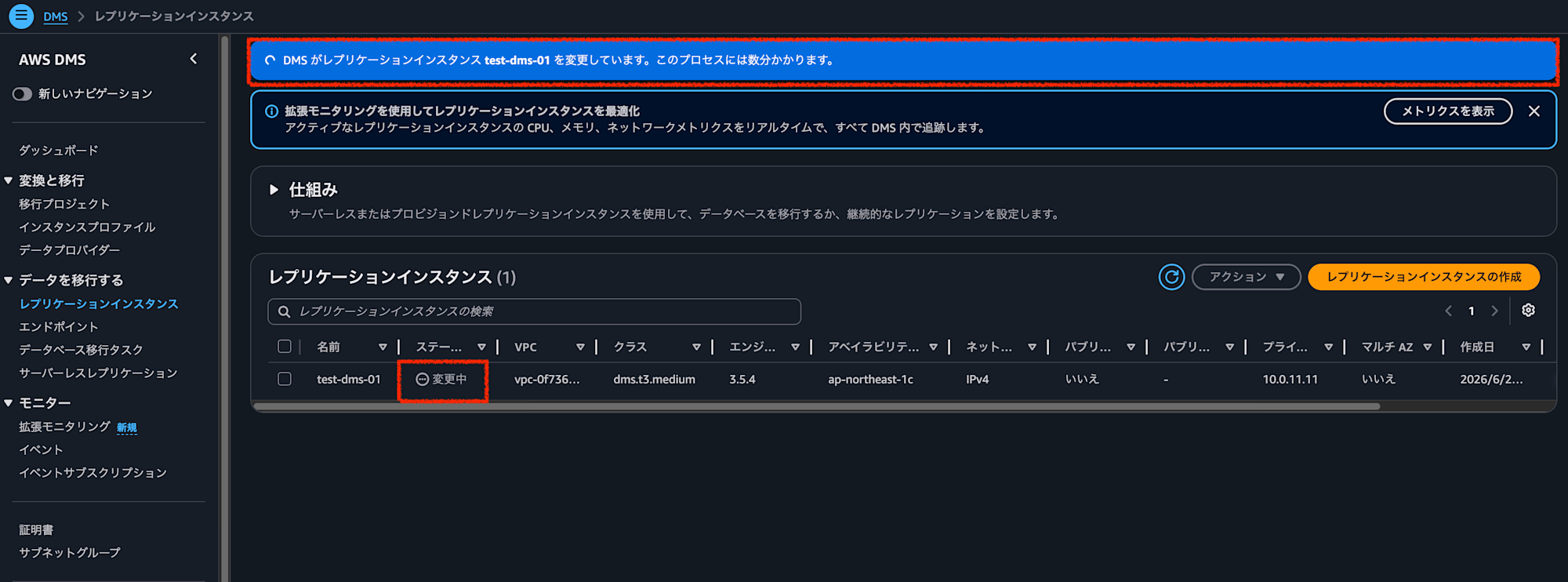
Task: Collapse モニター sidebar section
Action: point(8,402)
